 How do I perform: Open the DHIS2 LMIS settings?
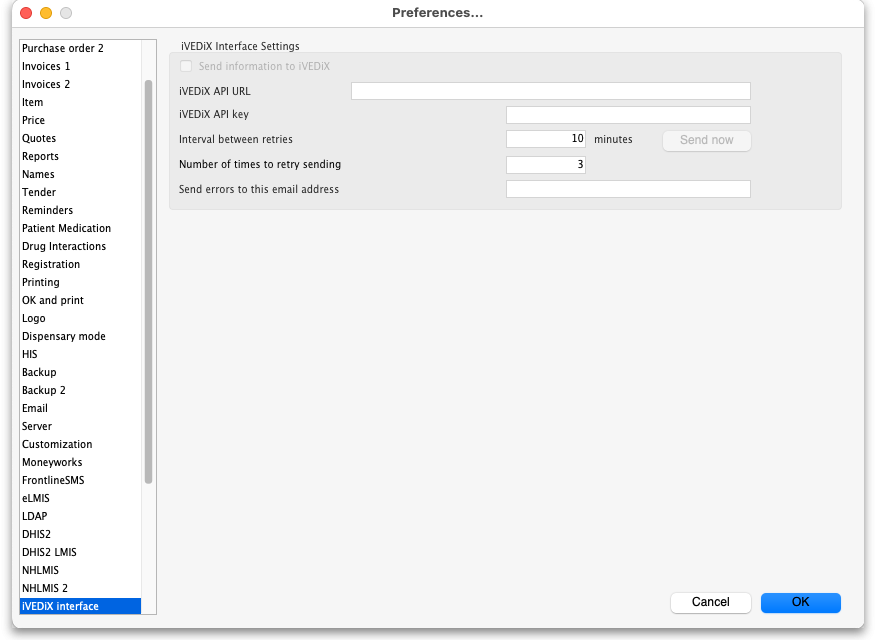pos(49,552)
